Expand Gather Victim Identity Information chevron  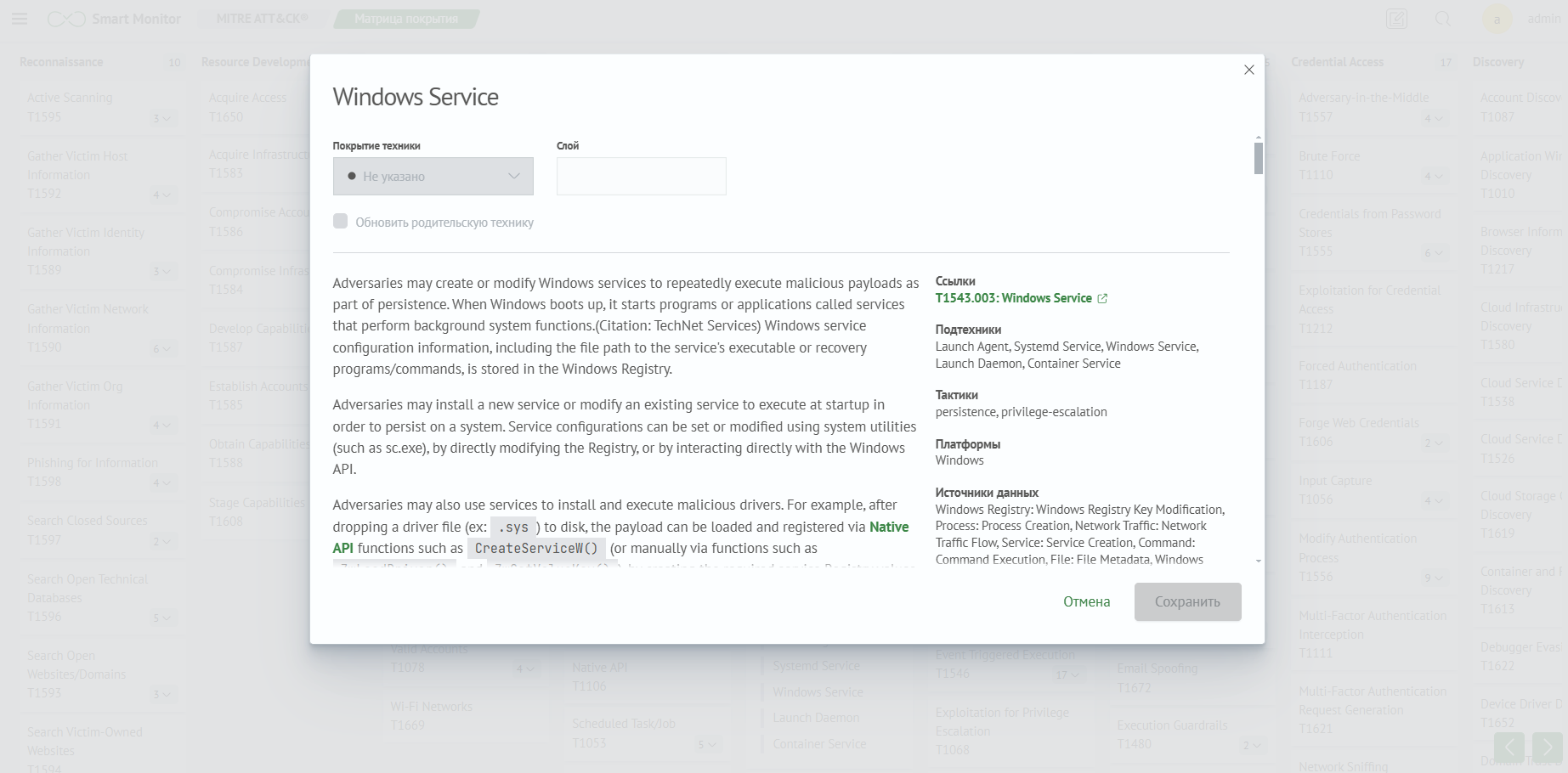tap(161, 271)
